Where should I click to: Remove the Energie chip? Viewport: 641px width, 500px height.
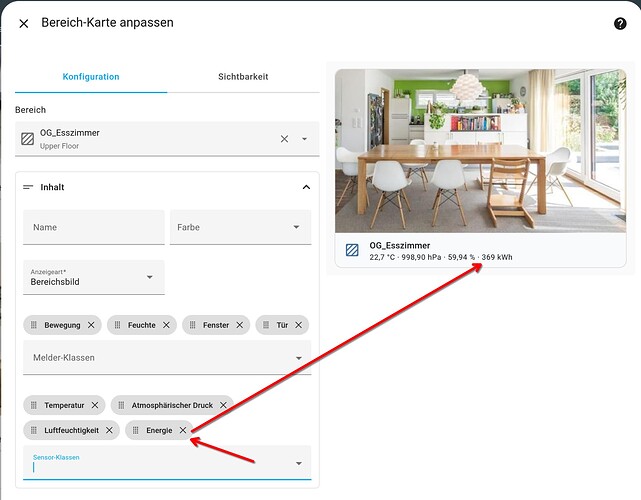pyautogui.click(x=183, y=430)
